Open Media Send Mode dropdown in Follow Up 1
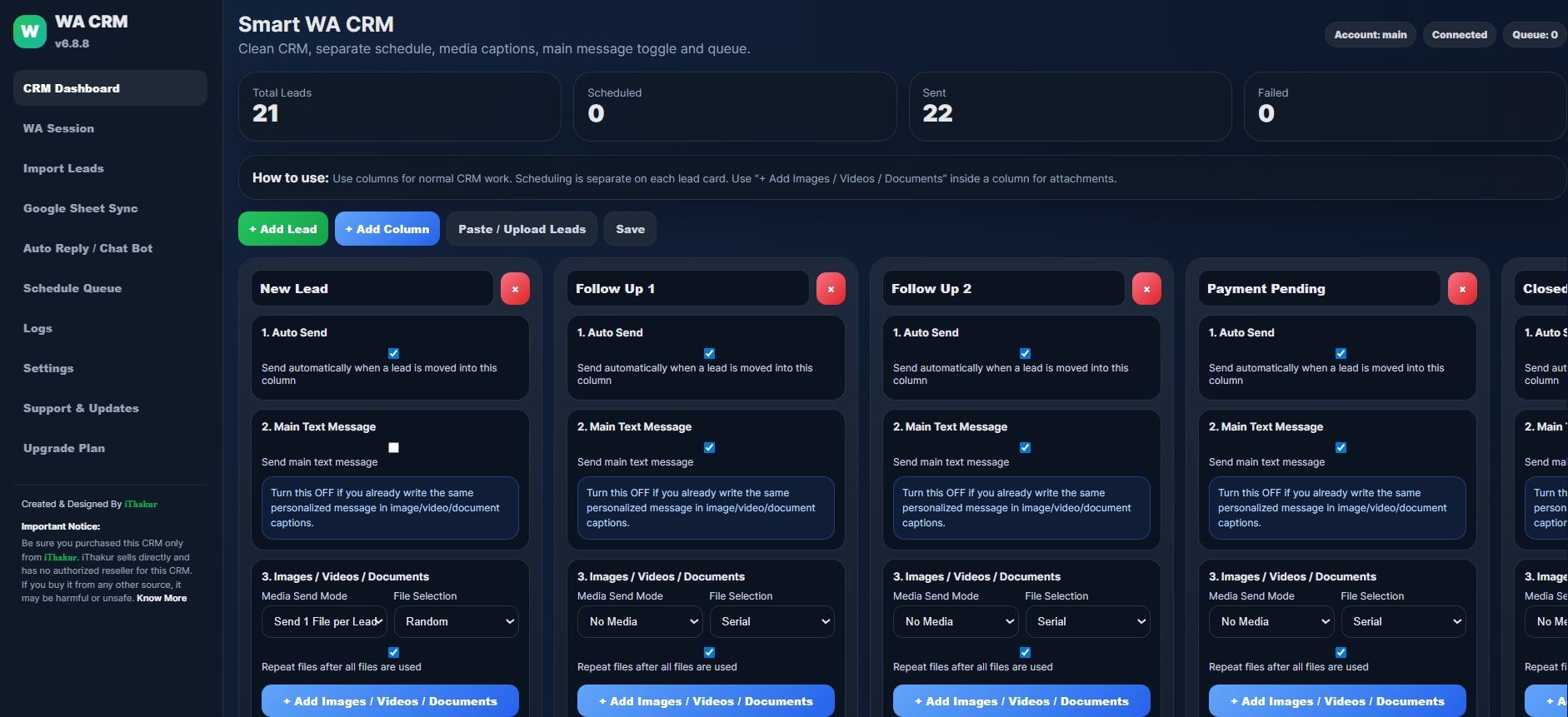 click(x=640, y=621)
